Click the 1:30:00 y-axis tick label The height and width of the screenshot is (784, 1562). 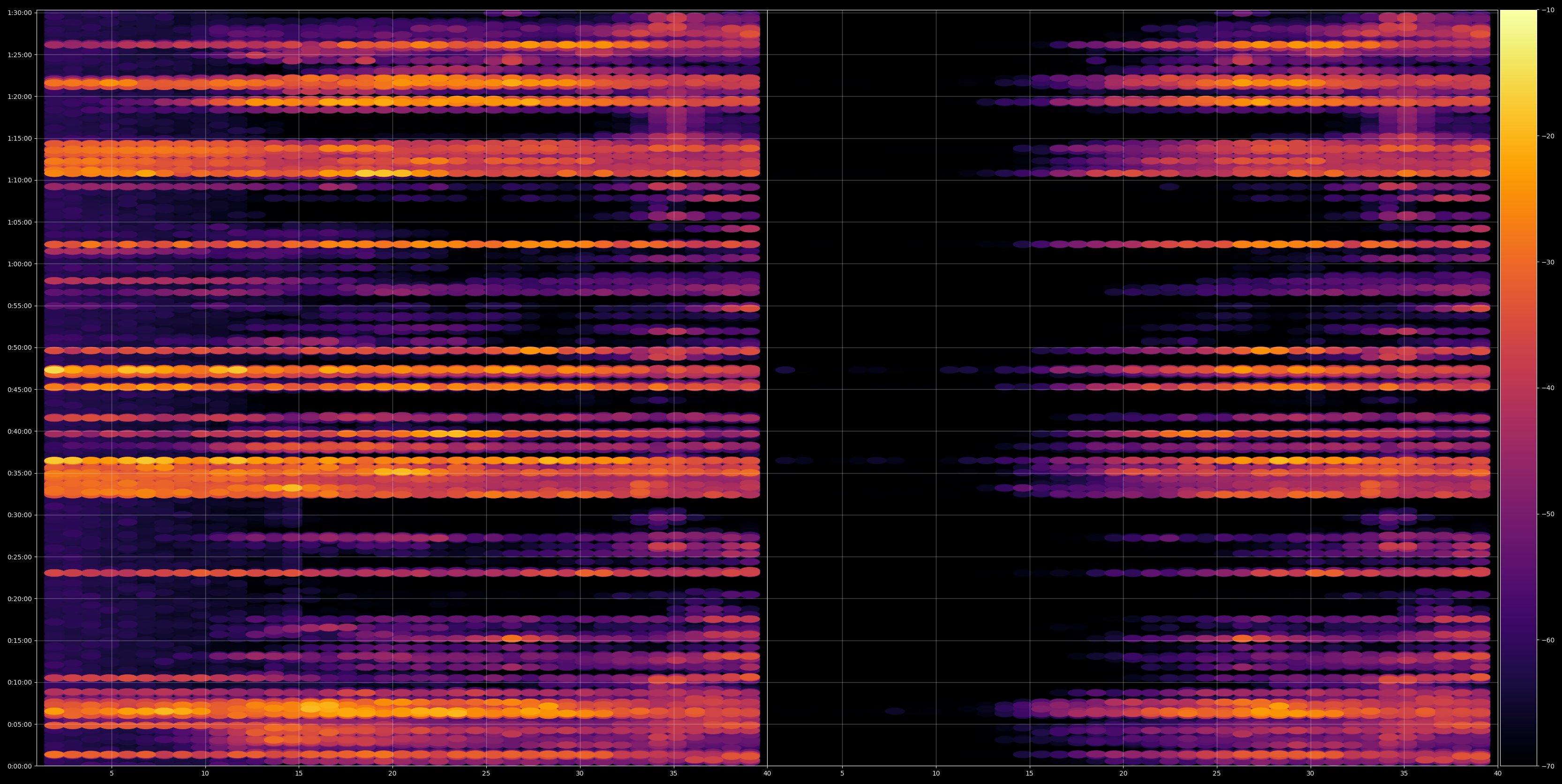19,13
